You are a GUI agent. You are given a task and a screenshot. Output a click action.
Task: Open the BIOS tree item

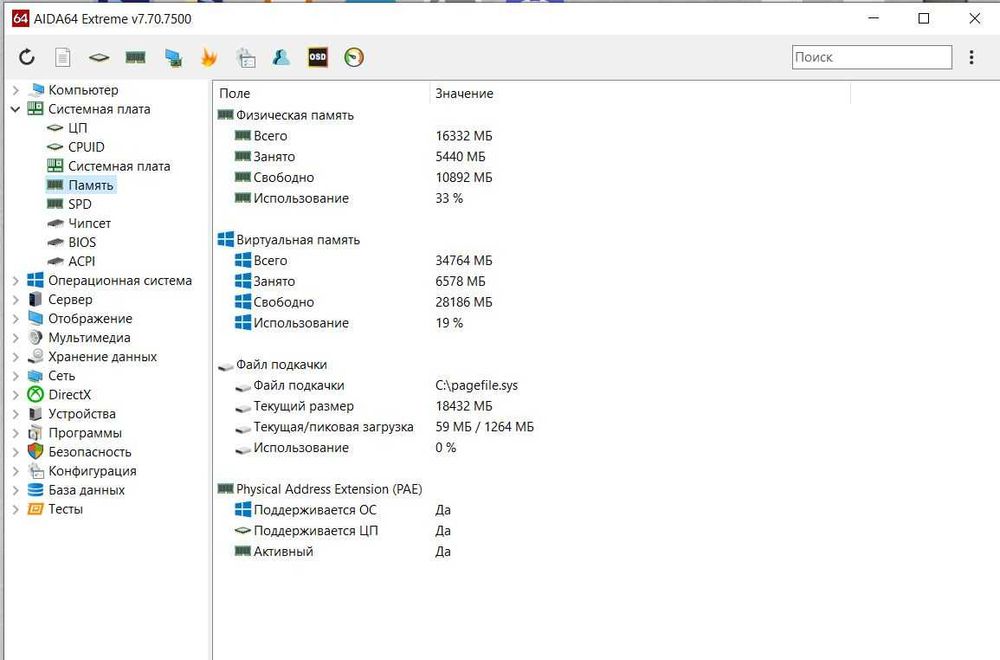click(82, 242)
